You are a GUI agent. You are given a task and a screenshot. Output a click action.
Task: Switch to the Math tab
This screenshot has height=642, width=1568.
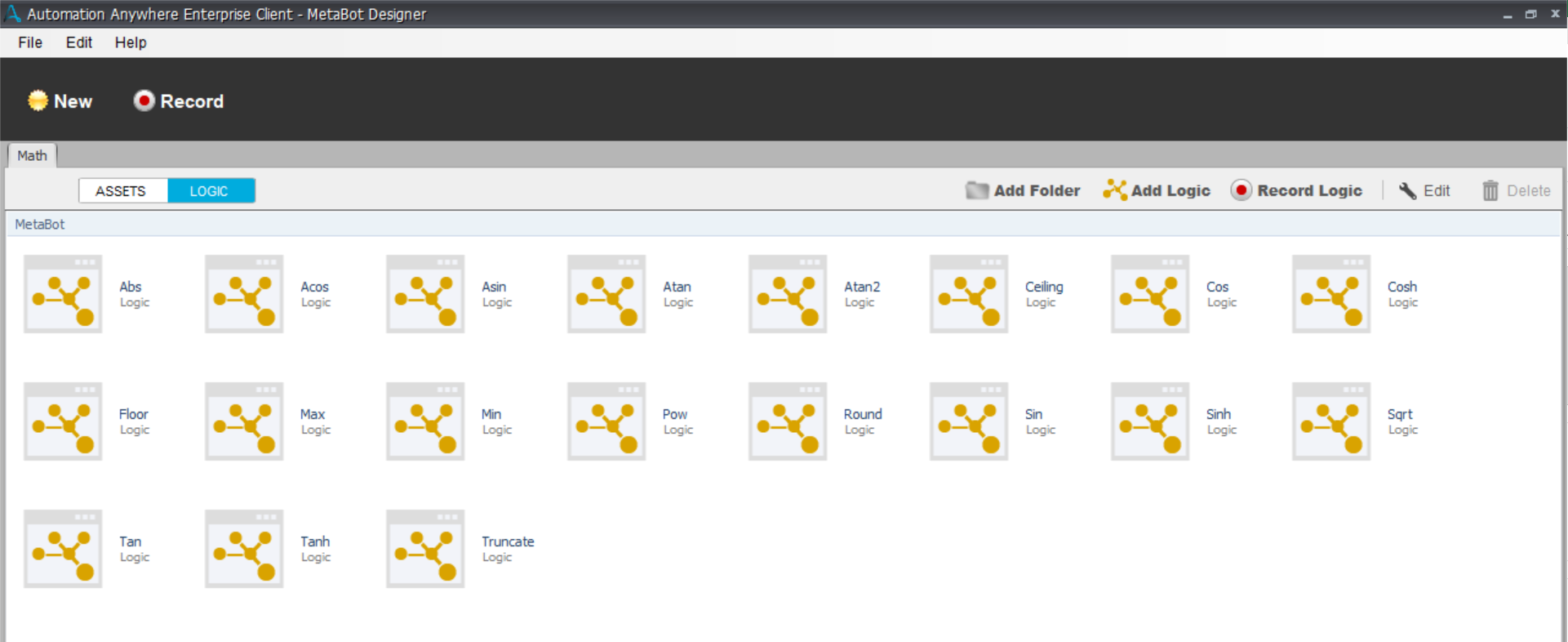click(32, 155)
